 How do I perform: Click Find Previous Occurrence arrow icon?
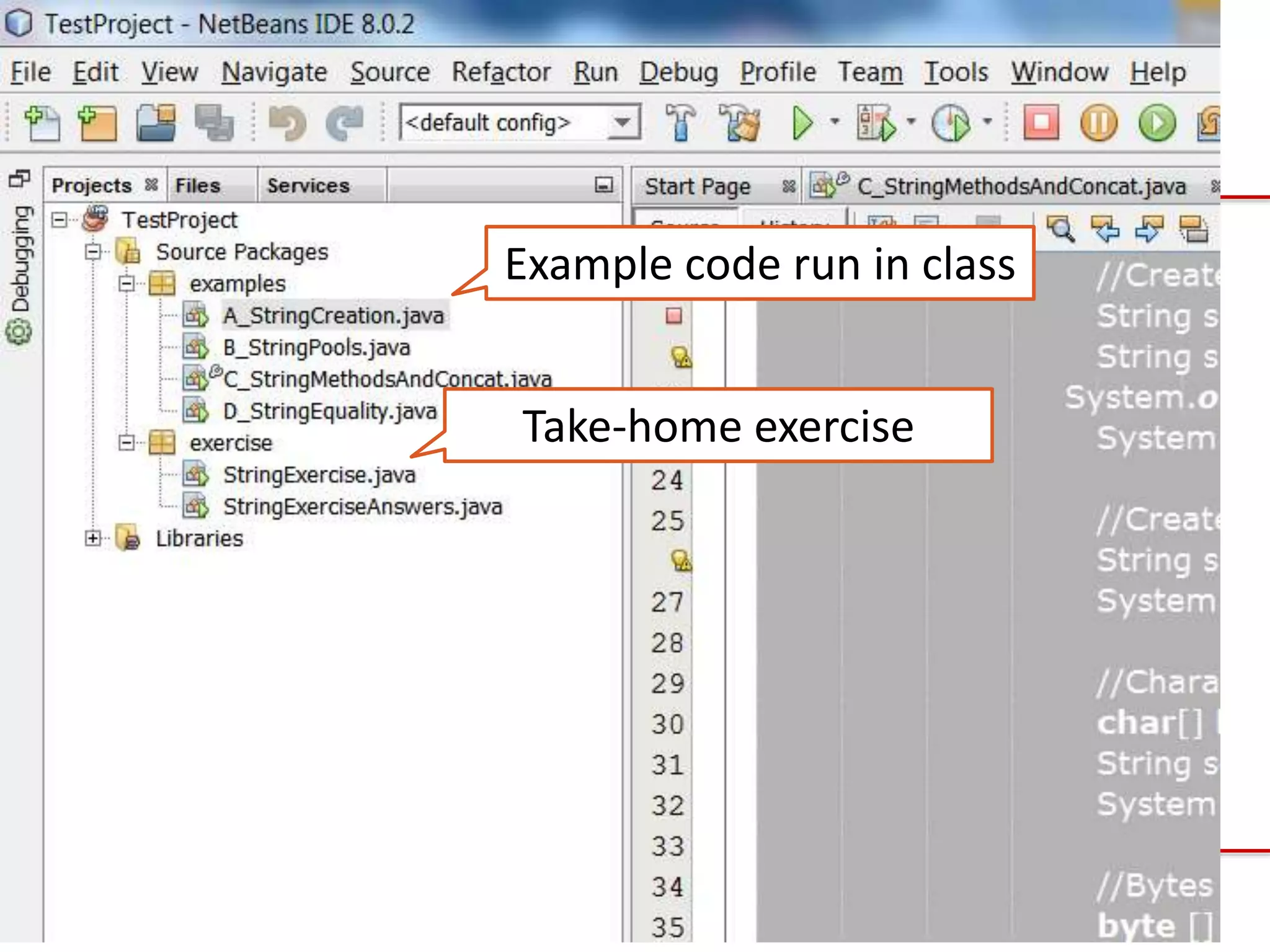pyautogui.click(x=1105, y=229)
